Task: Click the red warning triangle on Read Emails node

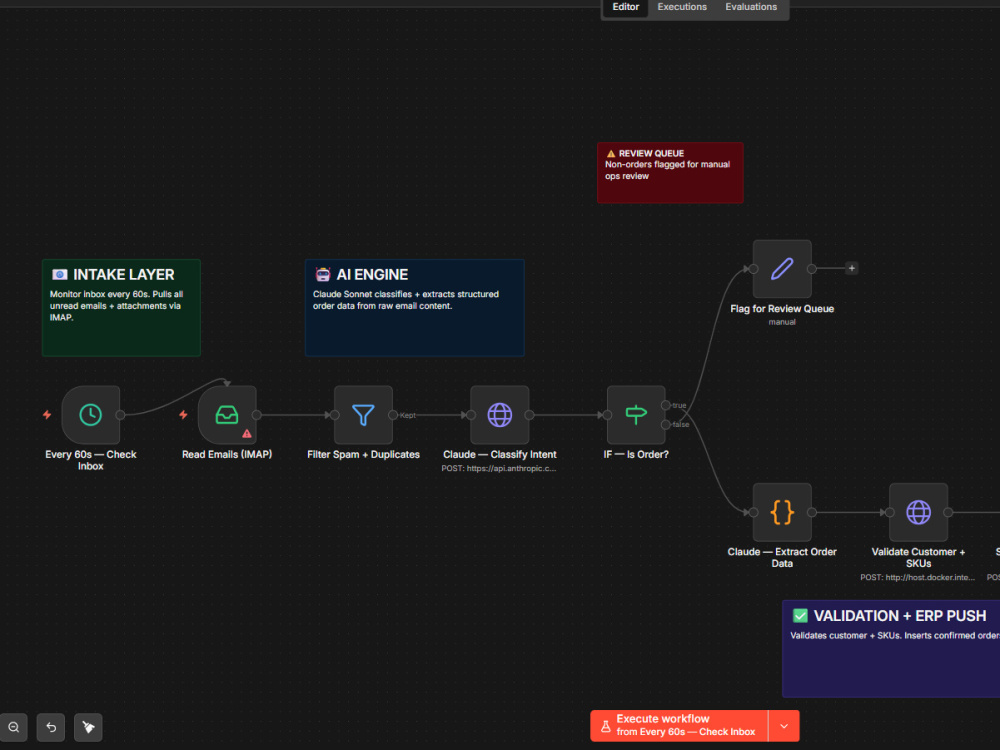Action: point(247,434)
